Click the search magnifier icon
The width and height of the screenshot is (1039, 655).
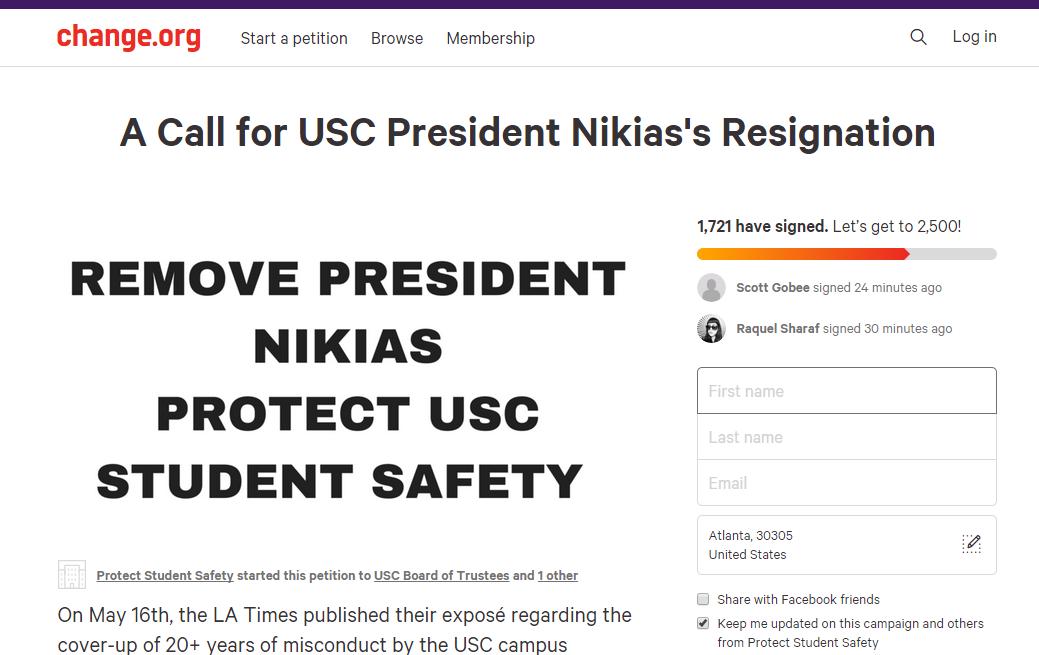918,37
